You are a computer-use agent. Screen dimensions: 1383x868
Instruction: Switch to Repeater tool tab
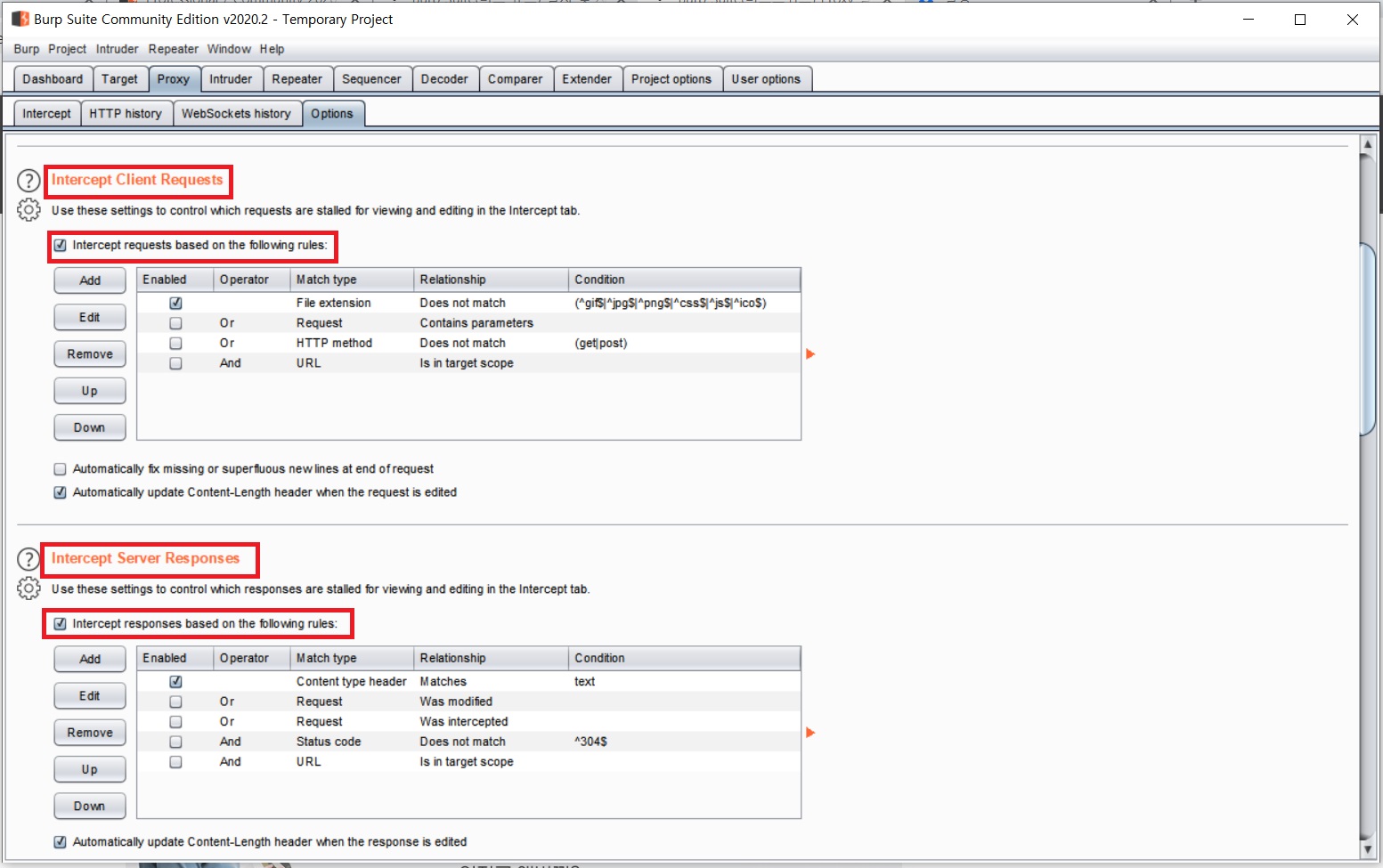297,79
